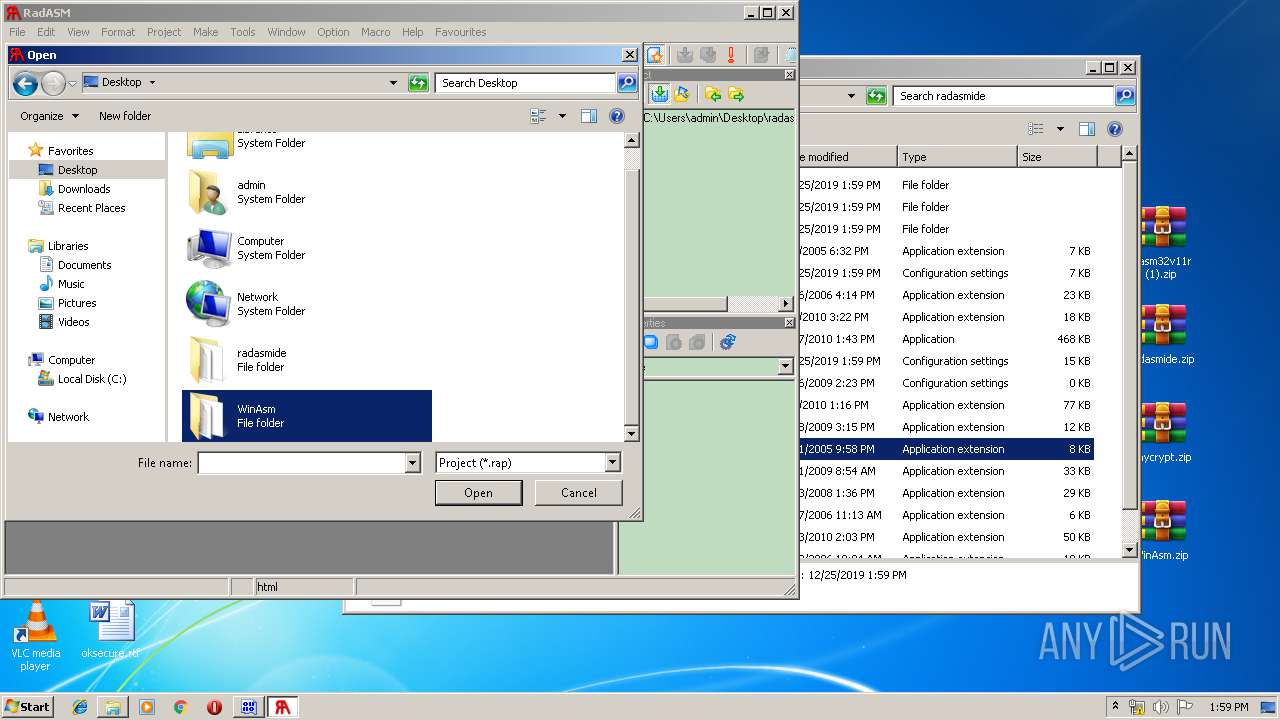This screenshot has width=1280, height=720.
Task: Open the Tools menu in RadASM
Action: coord(243,32)
